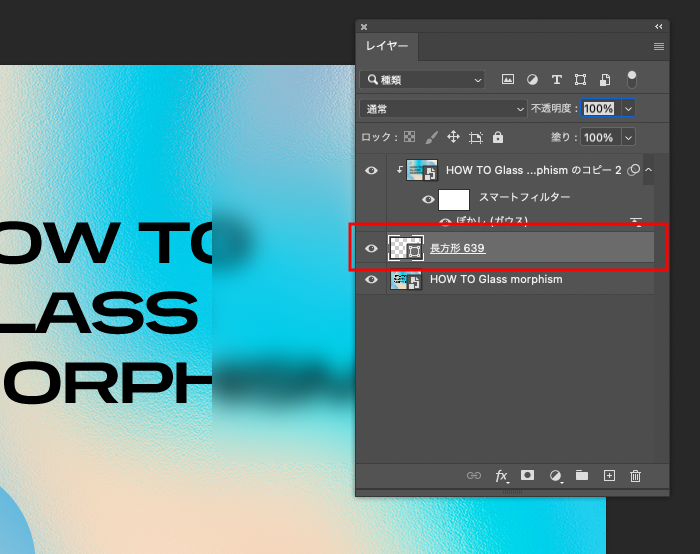Filter layers by adjustment layer icon
The height and width of the screenshot is (554, 700).
tap(532, 80)
